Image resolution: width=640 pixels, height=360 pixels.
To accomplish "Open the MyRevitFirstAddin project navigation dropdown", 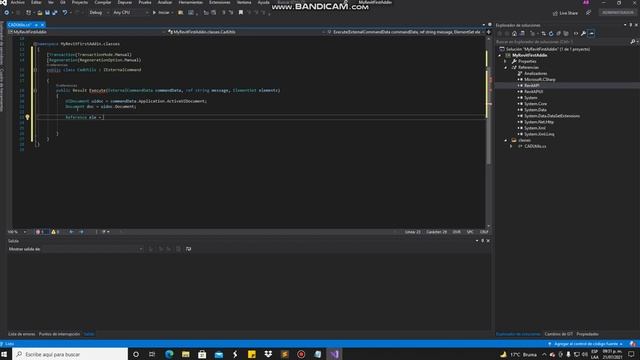I will (x=87, y=32).
